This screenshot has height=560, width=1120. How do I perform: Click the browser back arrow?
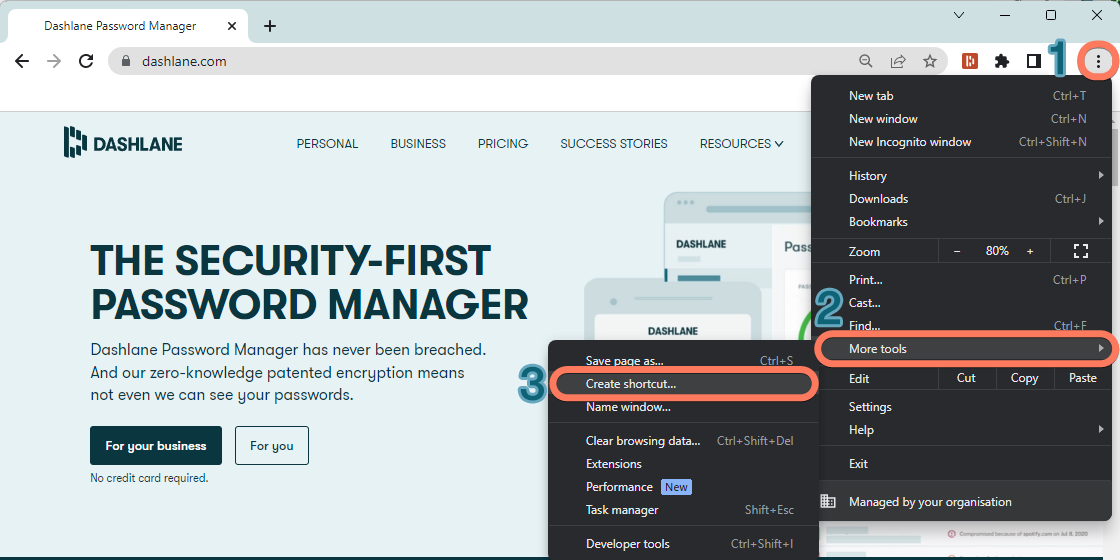click(22, 61)
